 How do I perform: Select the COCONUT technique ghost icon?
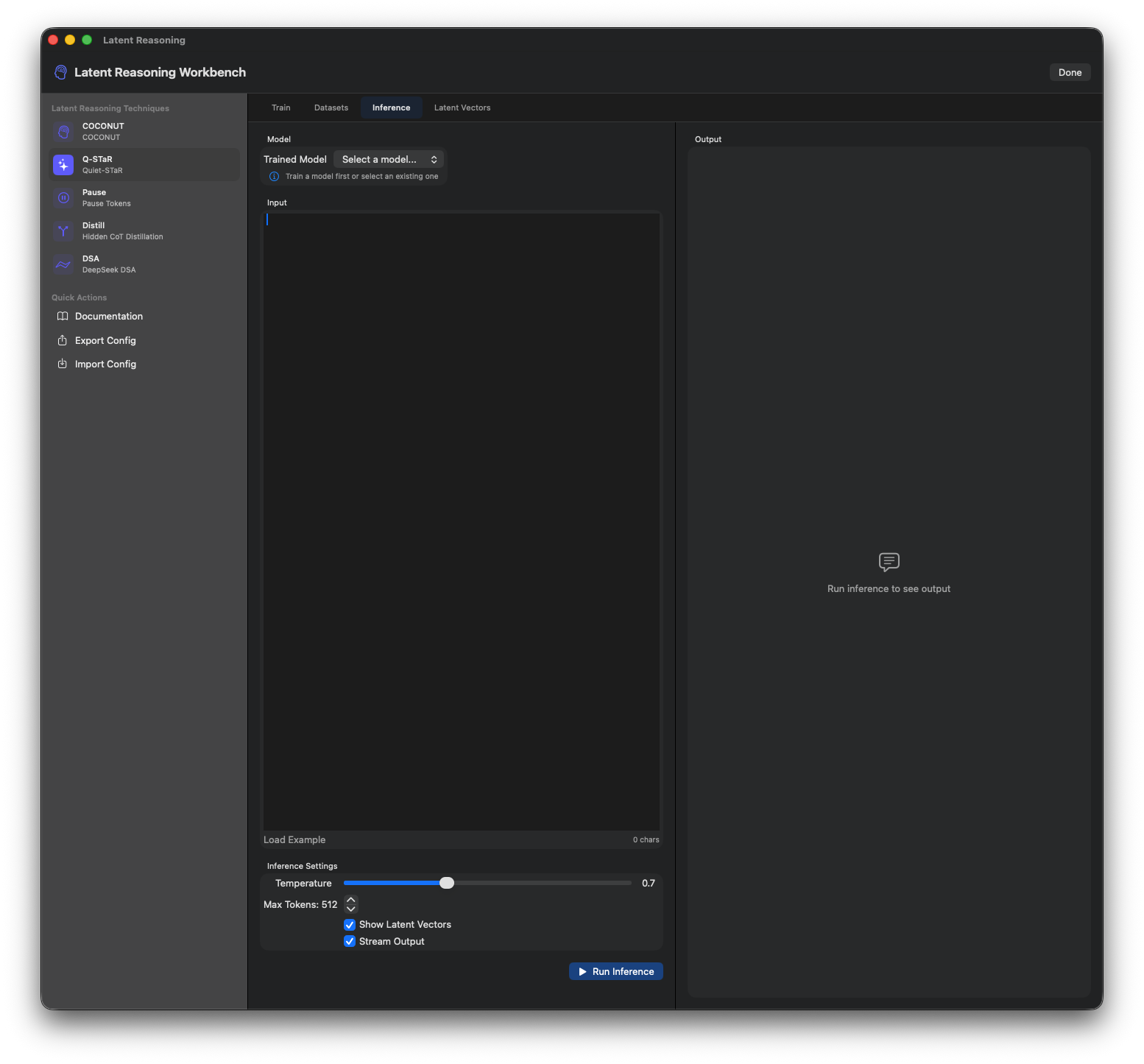(x=63, y=131)
